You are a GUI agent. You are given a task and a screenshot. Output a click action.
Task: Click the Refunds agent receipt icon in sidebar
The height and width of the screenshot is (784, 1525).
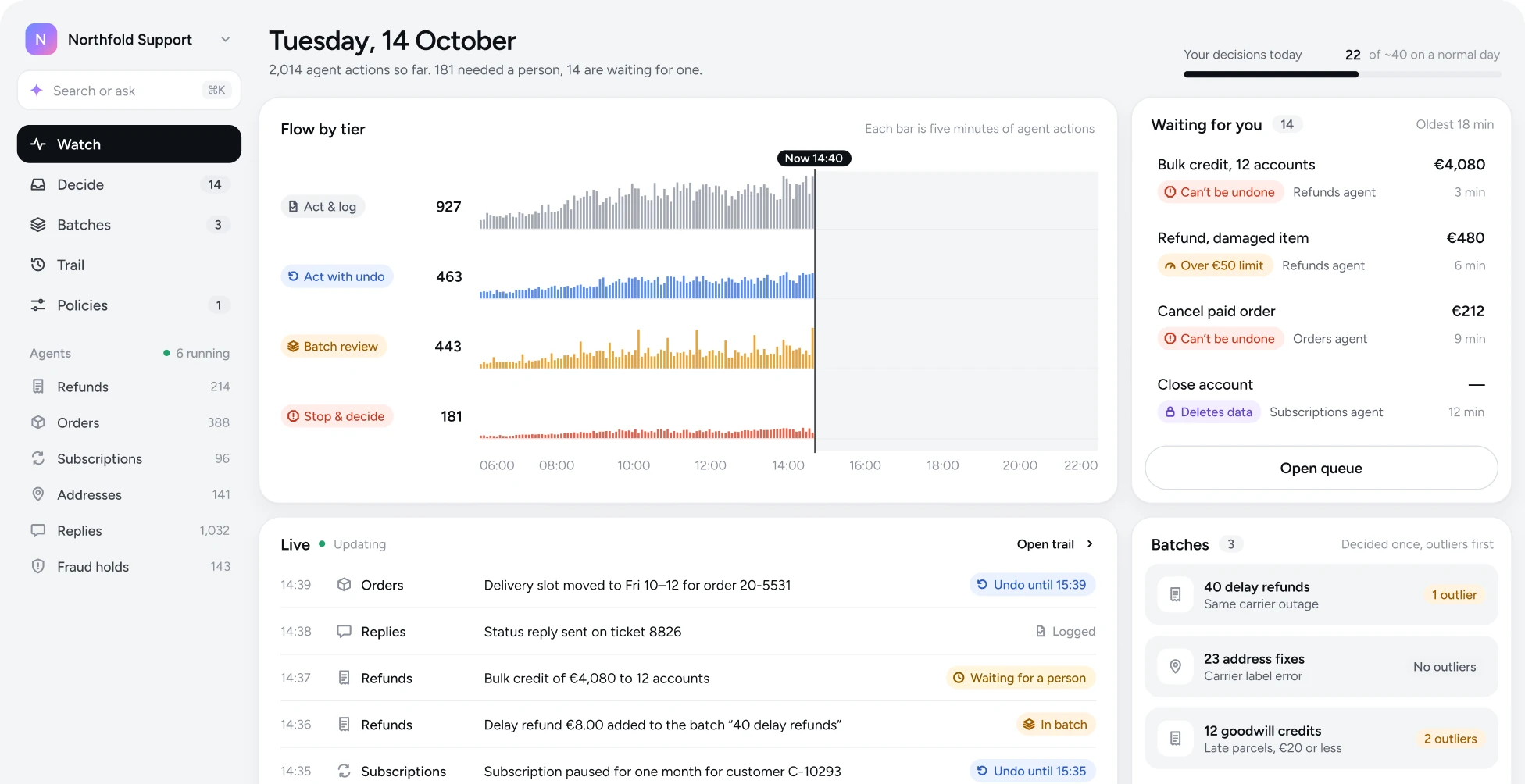tap(37, 387)
